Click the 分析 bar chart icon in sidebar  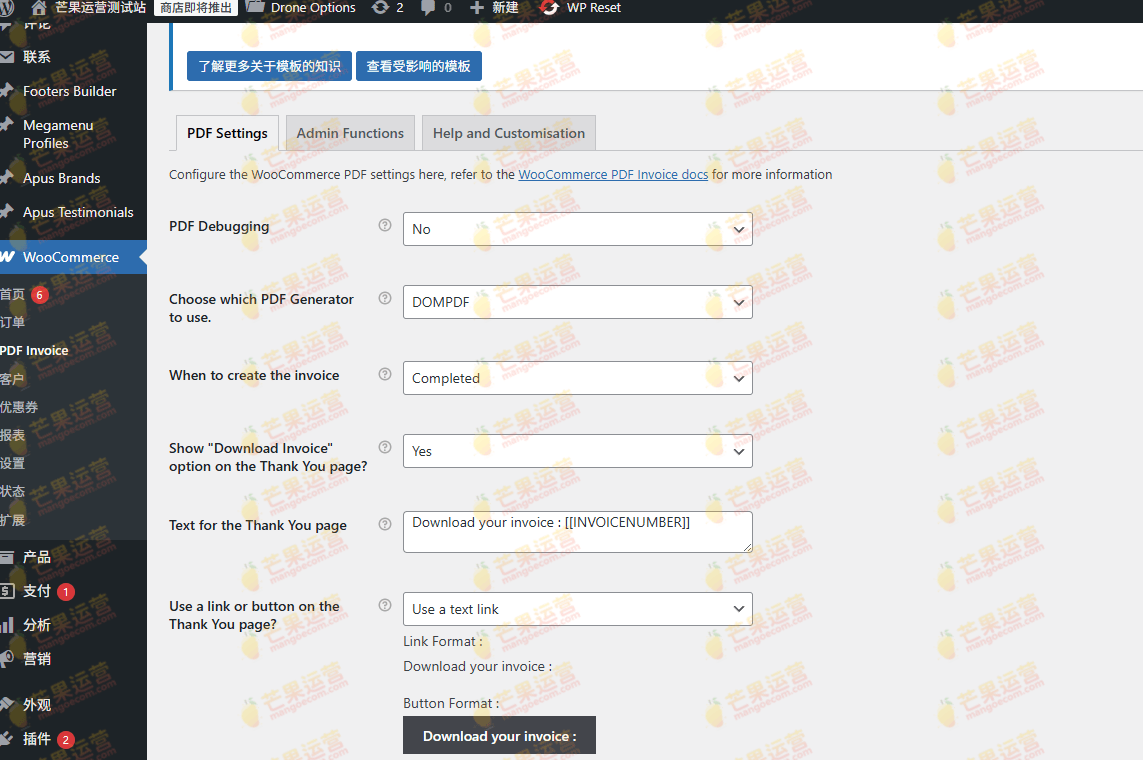[x=7, y=625]
